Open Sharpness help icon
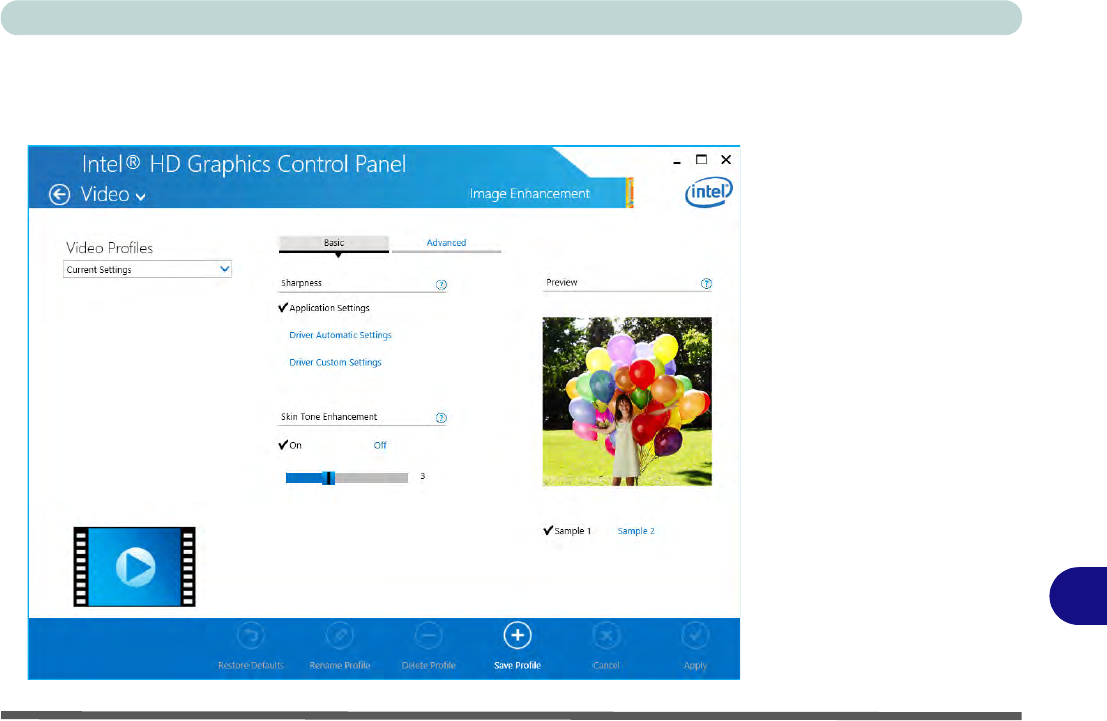This screenshot has height=721, width=1107. (441, 285)
